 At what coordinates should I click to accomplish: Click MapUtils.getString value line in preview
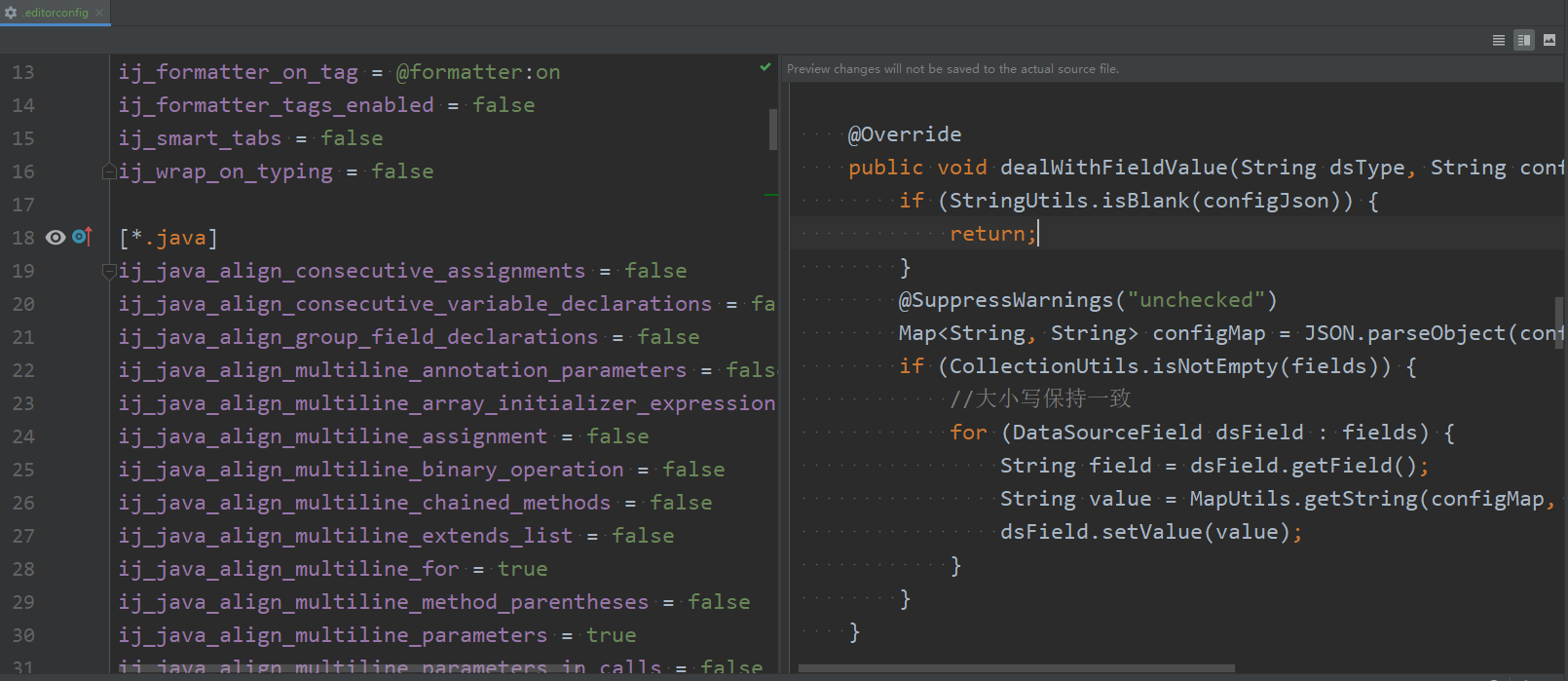pyautogui.click(x=1278, y=499)
